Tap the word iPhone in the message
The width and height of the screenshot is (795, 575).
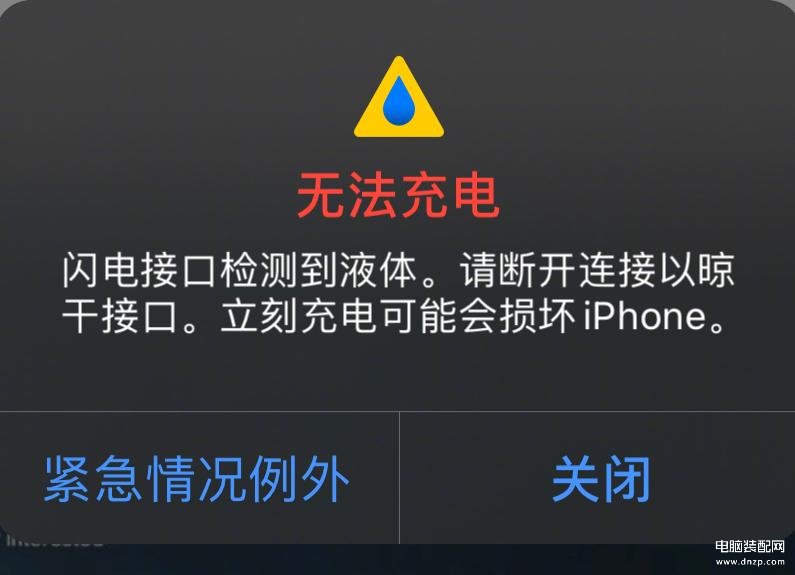pos(644,316)
